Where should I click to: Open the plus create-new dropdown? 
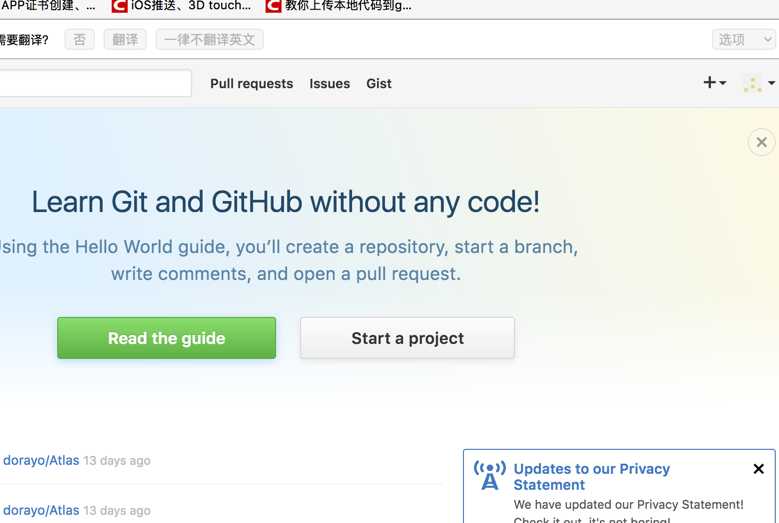(x=715, y=82)
